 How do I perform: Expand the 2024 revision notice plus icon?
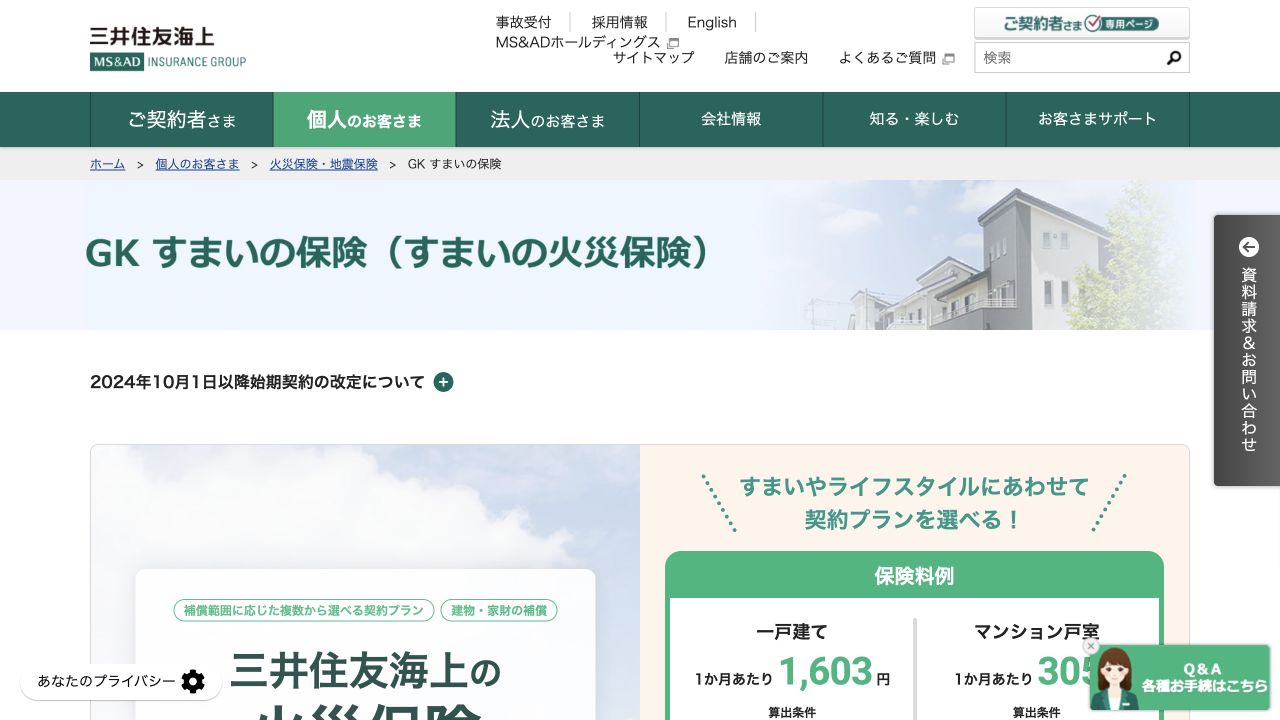click(444, 382)
